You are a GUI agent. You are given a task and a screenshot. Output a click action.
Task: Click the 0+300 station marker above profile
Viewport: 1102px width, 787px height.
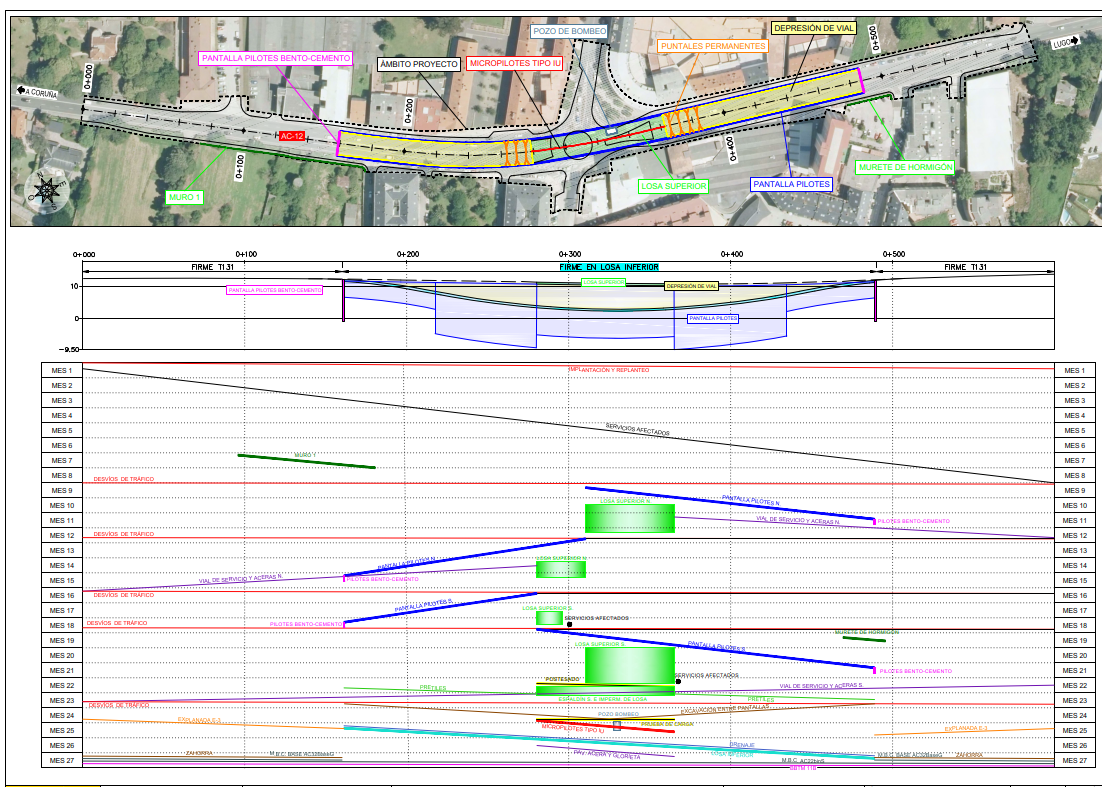click(x=570, y=254)
